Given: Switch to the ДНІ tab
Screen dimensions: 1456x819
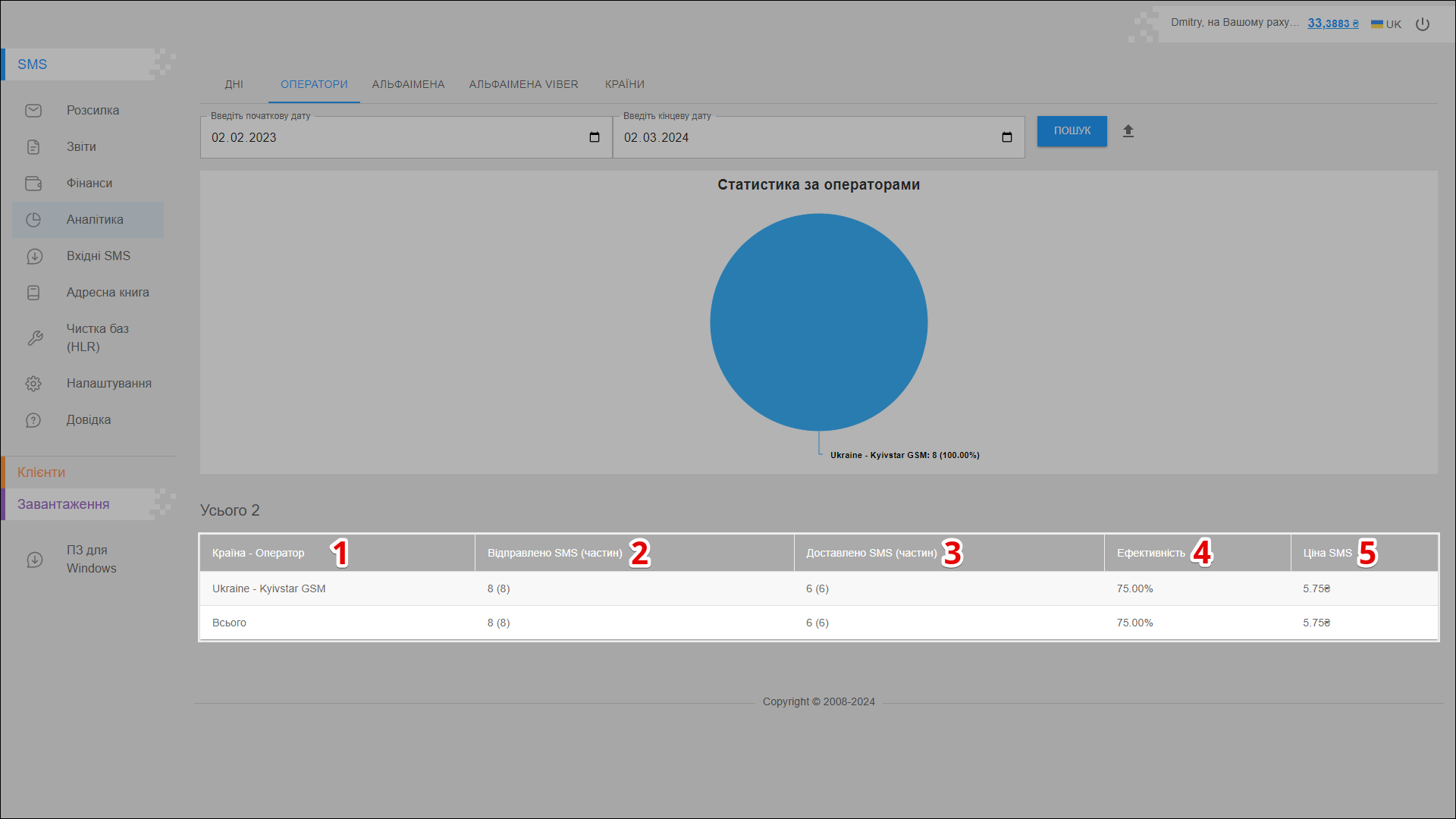Looking at the screenshot, I should pyautogui.click(x=234, y=84).
